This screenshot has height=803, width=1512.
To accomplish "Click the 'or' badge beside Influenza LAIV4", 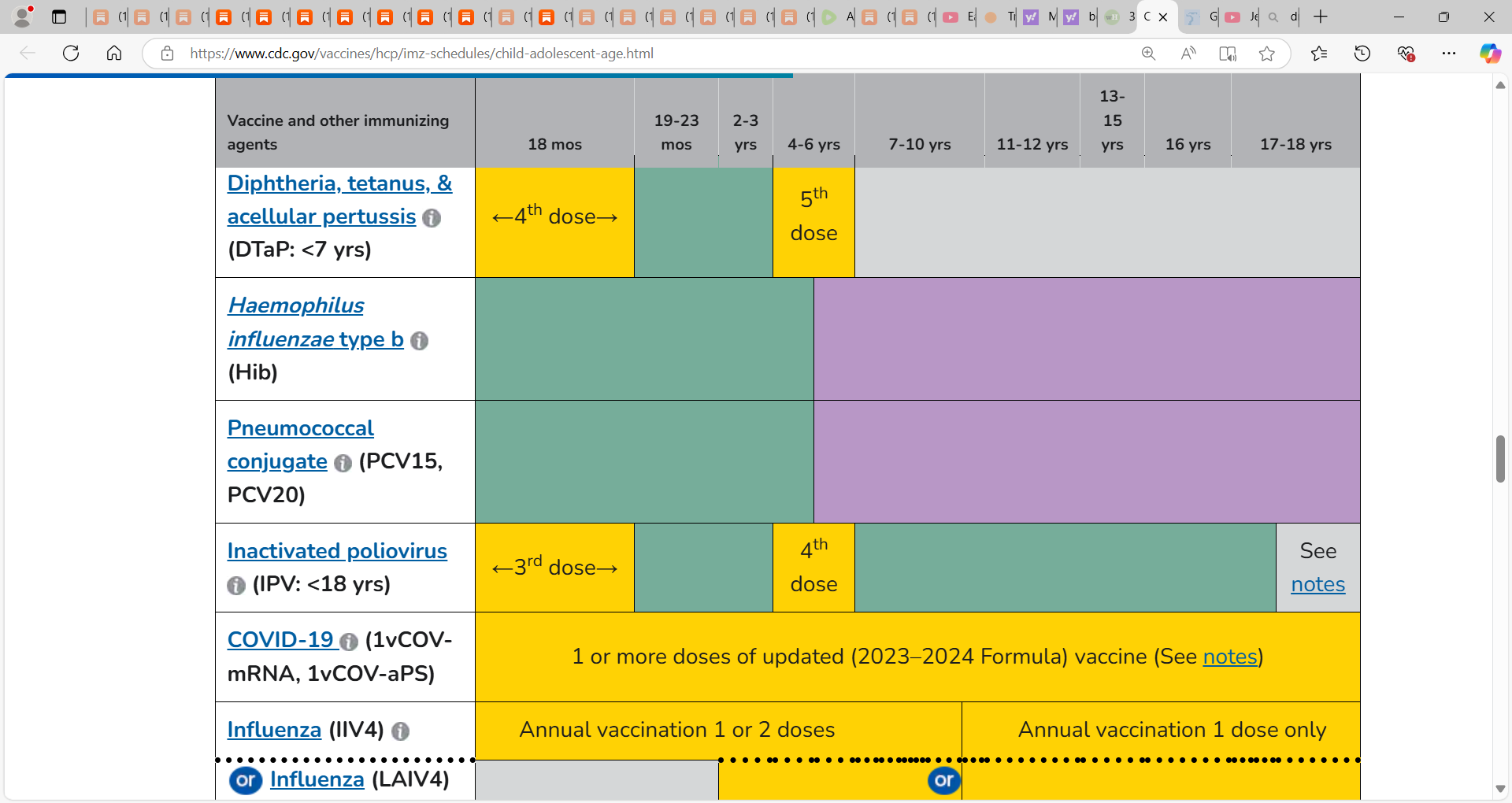I will [x=246, y=780].
